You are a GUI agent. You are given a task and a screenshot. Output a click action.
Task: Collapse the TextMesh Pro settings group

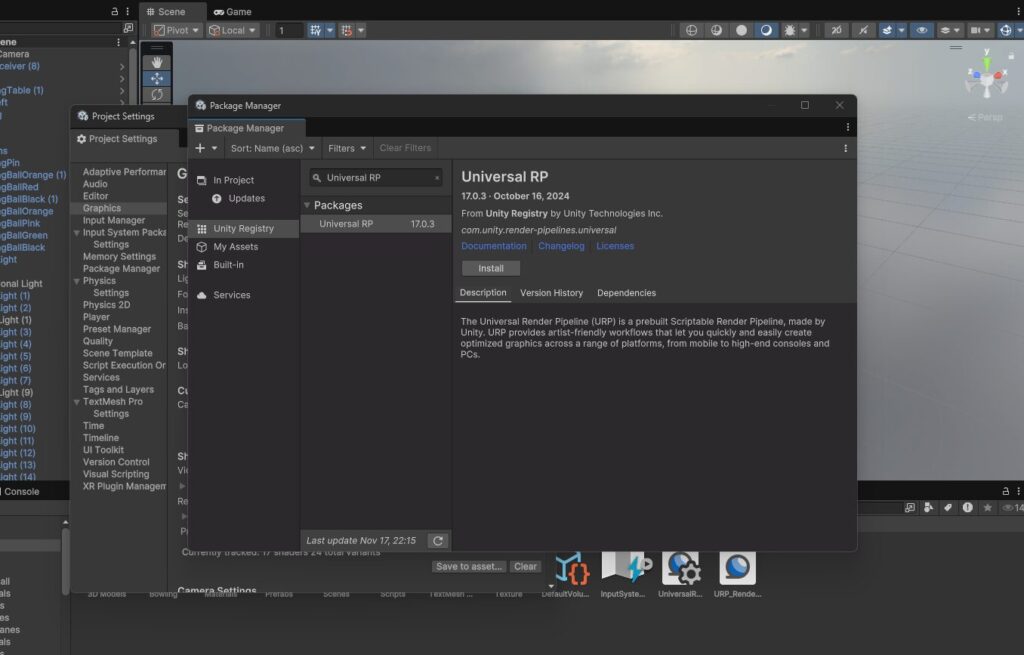(x=77, y=402)
